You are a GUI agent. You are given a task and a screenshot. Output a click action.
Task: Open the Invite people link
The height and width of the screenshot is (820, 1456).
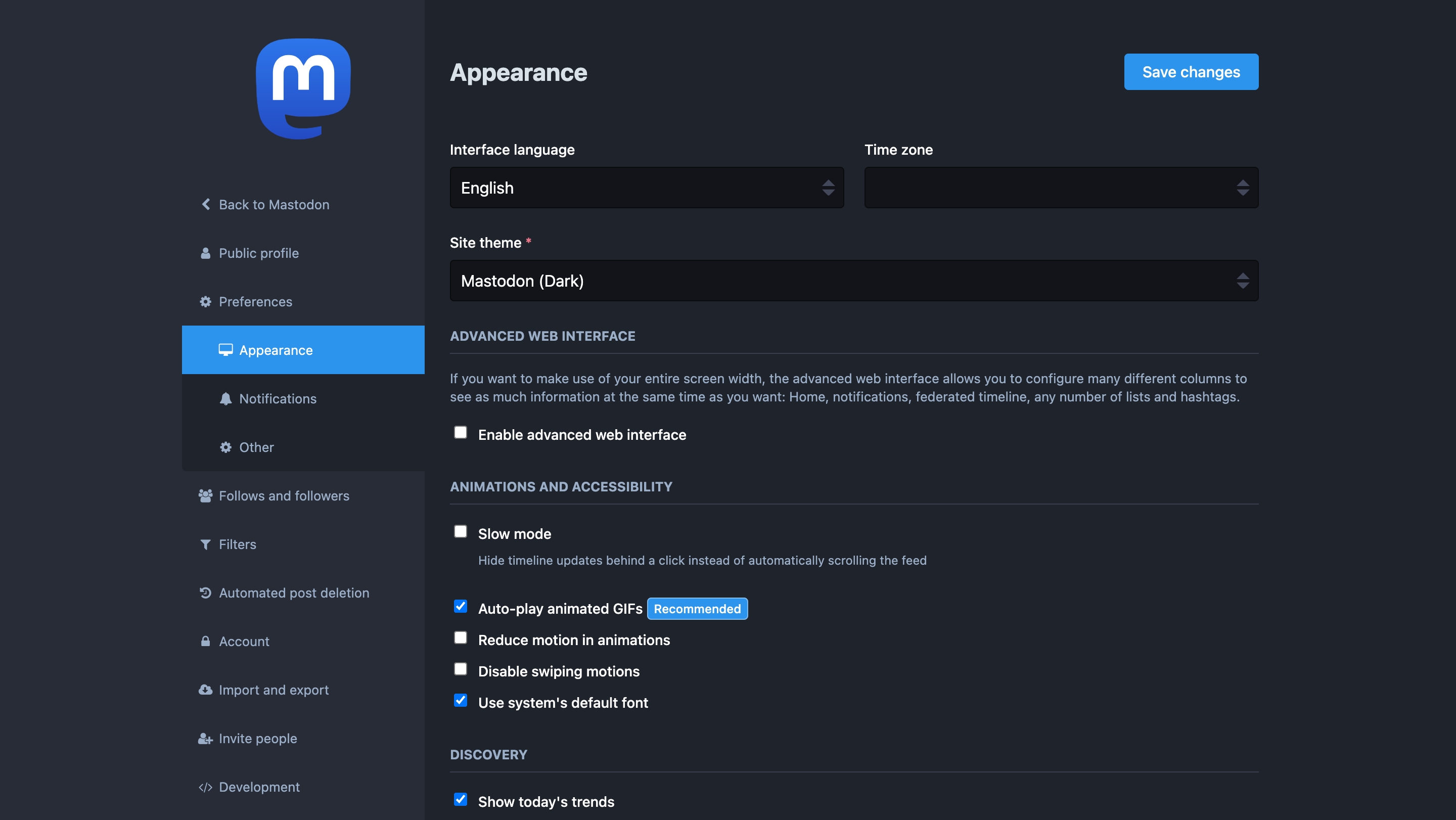[x=258, y=738]
